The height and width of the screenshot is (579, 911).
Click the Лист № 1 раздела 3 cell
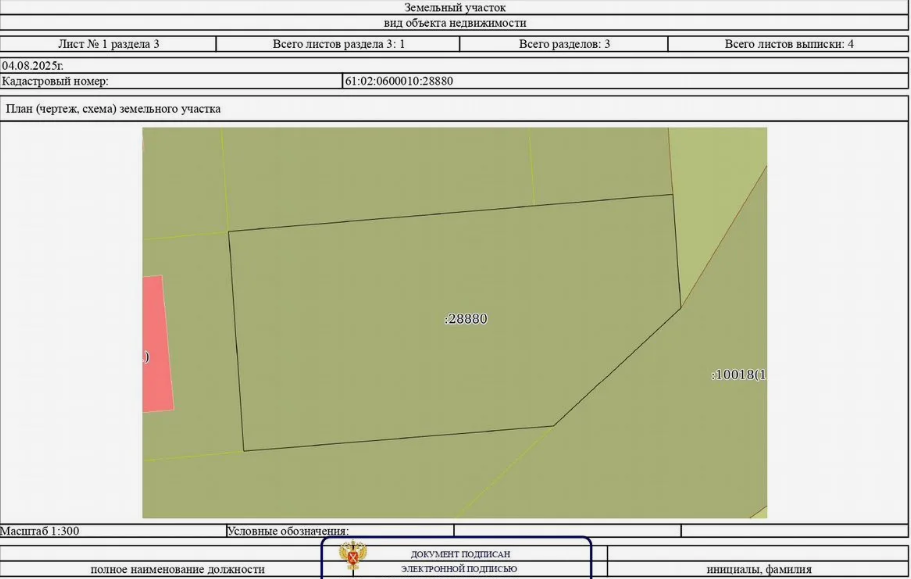click(108, 44)
